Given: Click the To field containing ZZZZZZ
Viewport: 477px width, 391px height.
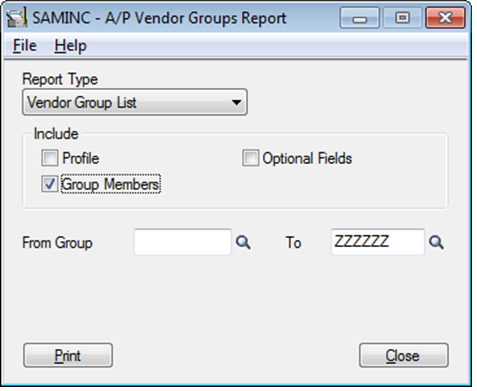Looking at the screenshot, I should (x=378, y=242).
